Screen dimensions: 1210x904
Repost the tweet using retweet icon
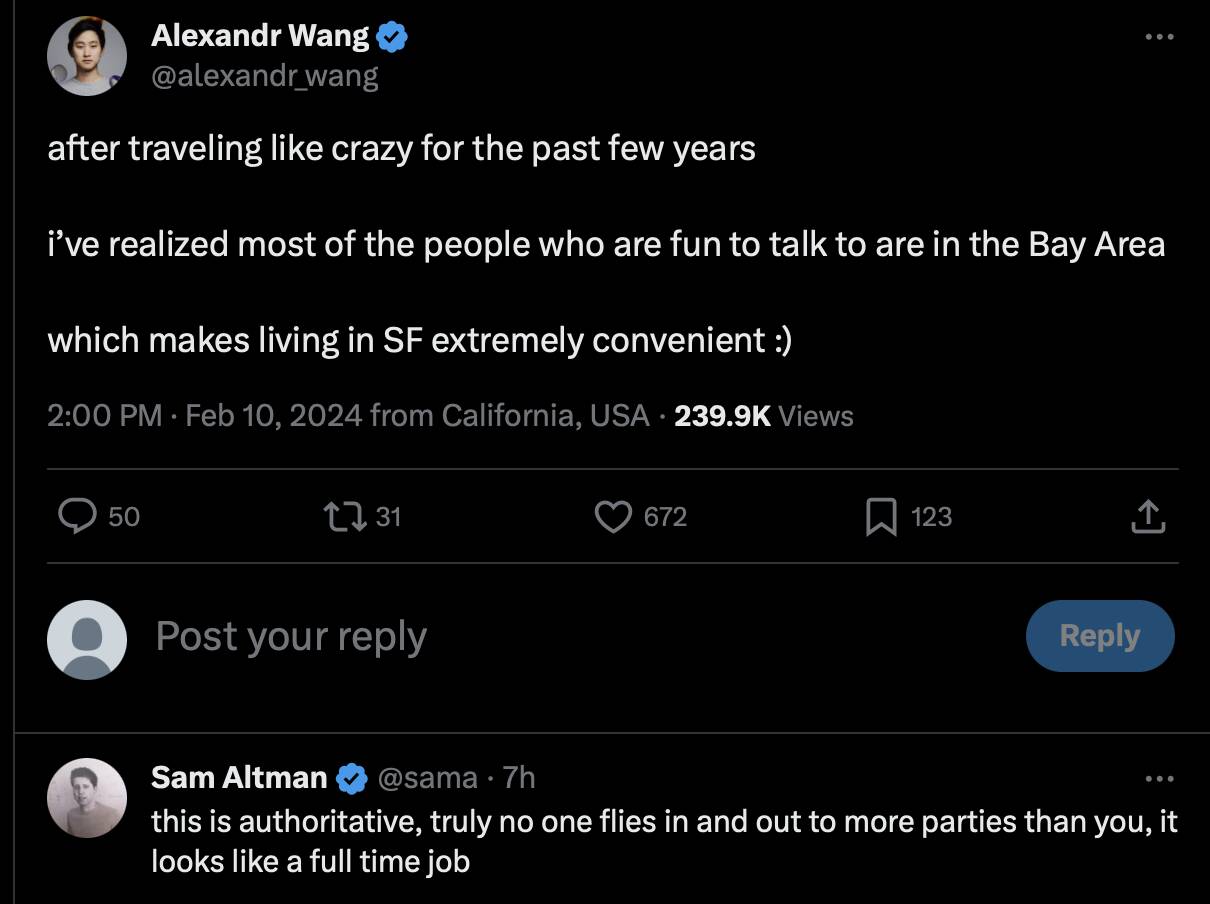(x=342, y=516)
